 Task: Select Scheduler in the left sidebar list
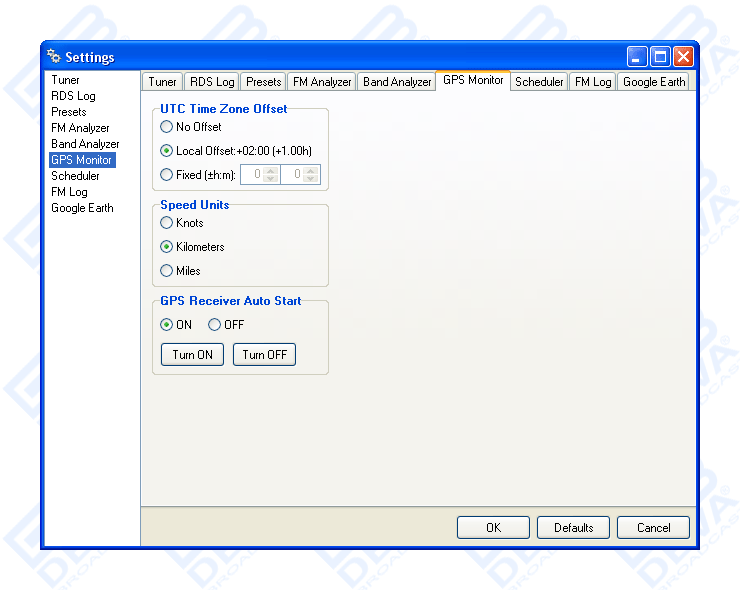point(75,176)
